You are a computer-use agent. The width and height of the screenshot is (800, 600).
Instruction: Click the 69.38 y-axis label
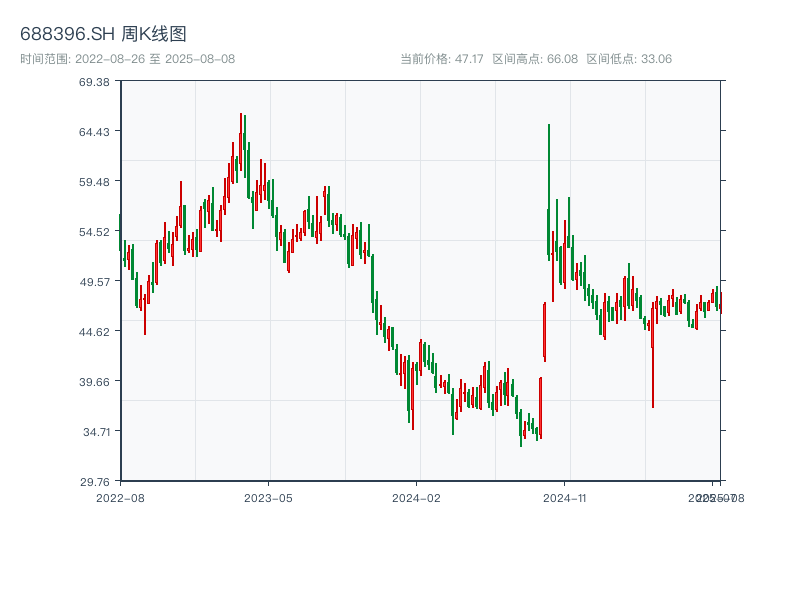tap(94, 82)
